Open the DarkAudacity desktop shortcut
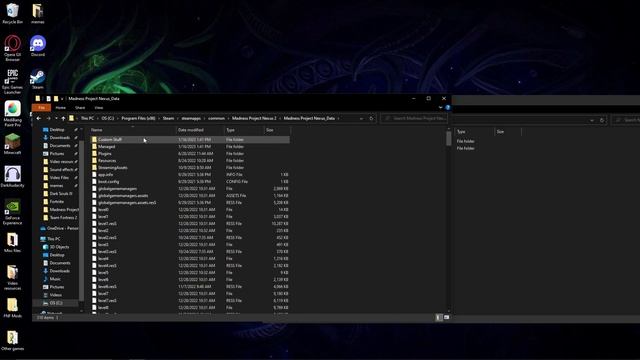The height and width of the screenshot is (360, 640). (x=12, y=177)
